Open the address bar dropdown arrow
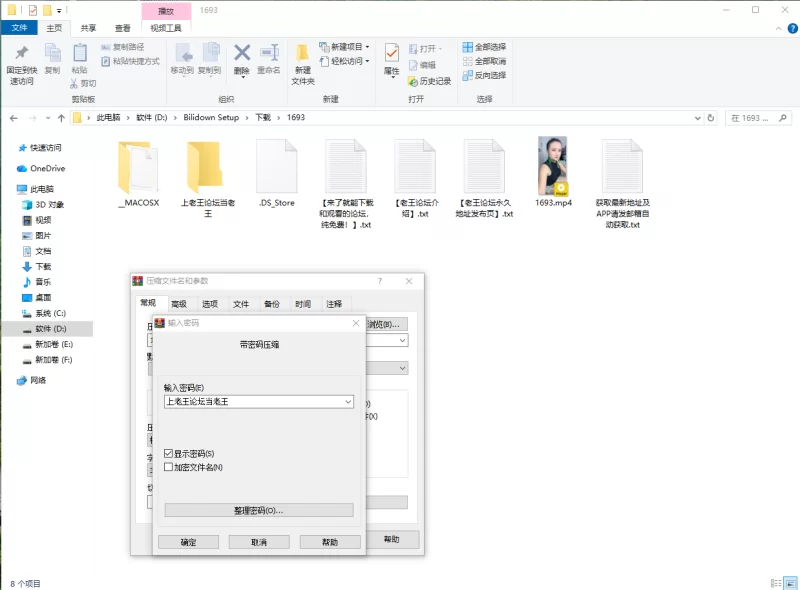 tap(697, 117)
